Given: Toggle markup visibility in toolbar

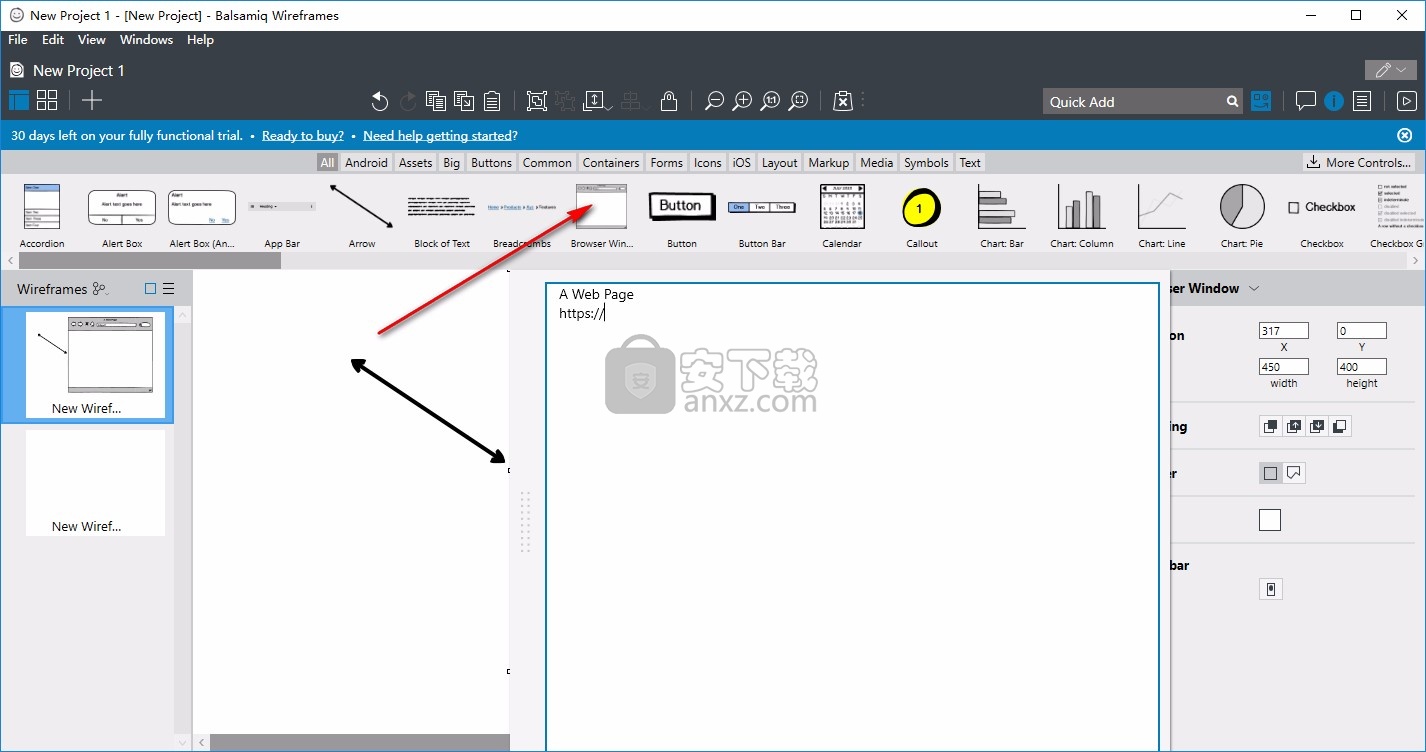Looking at the screenshot, I should (x=843, y=101).
